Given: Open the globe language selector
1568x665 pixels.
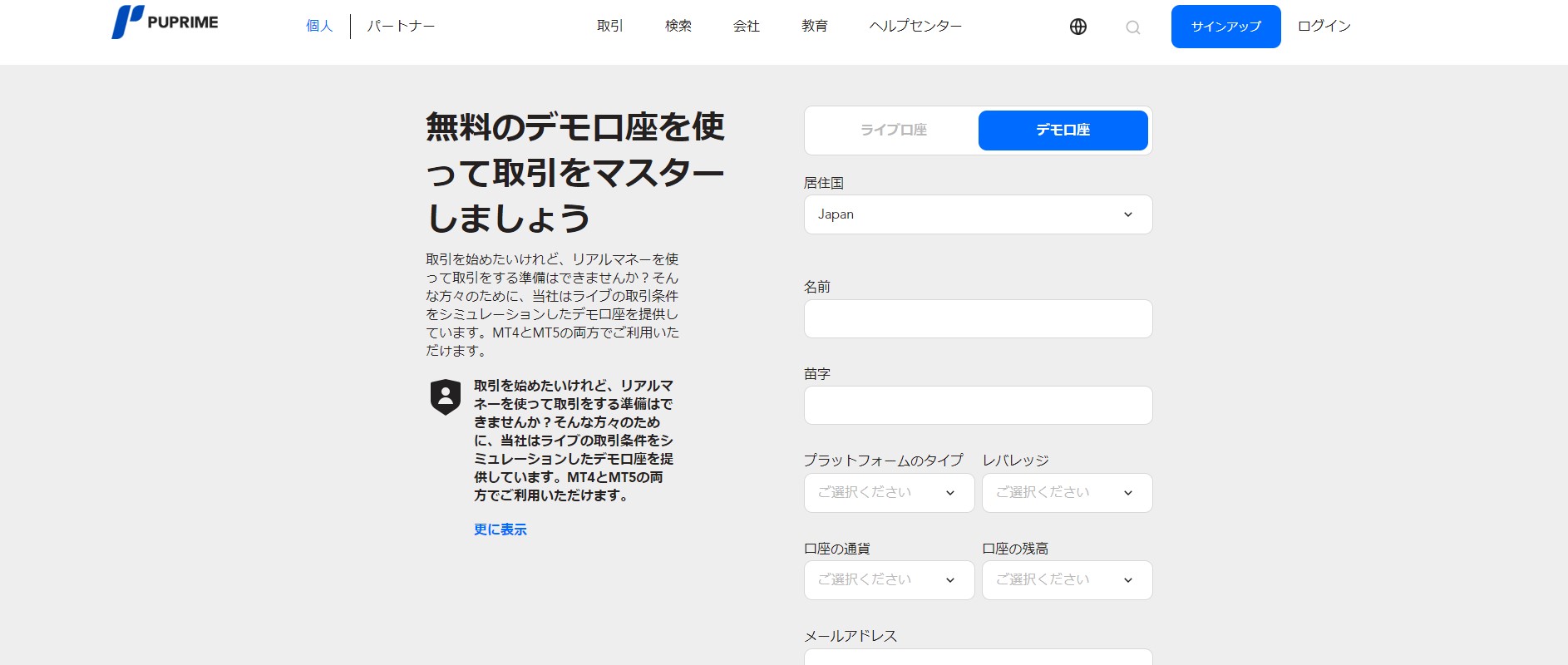Looking at the screenshot, I should 1078,27.
